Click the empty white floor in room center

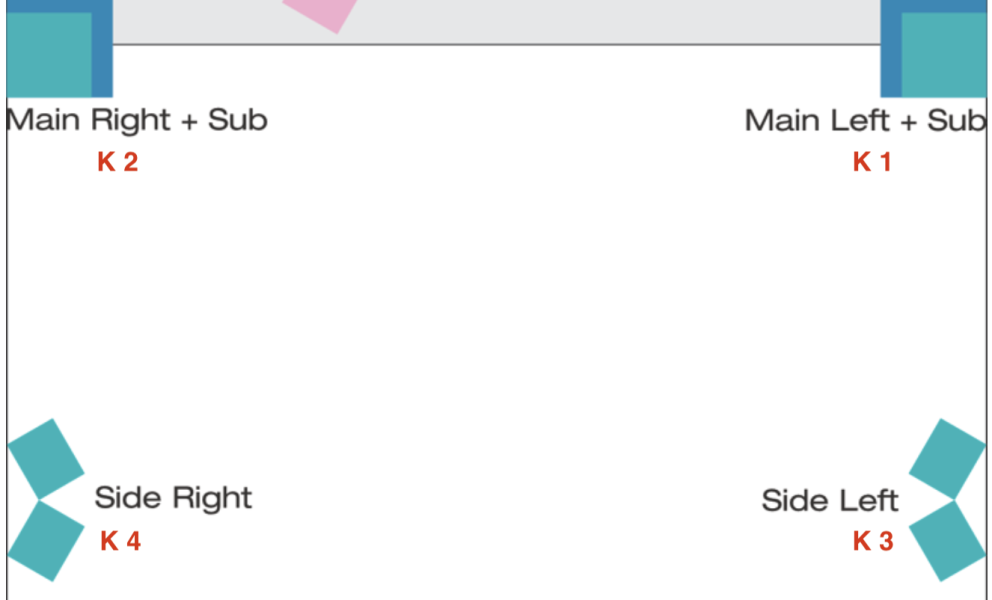point(496,300)
